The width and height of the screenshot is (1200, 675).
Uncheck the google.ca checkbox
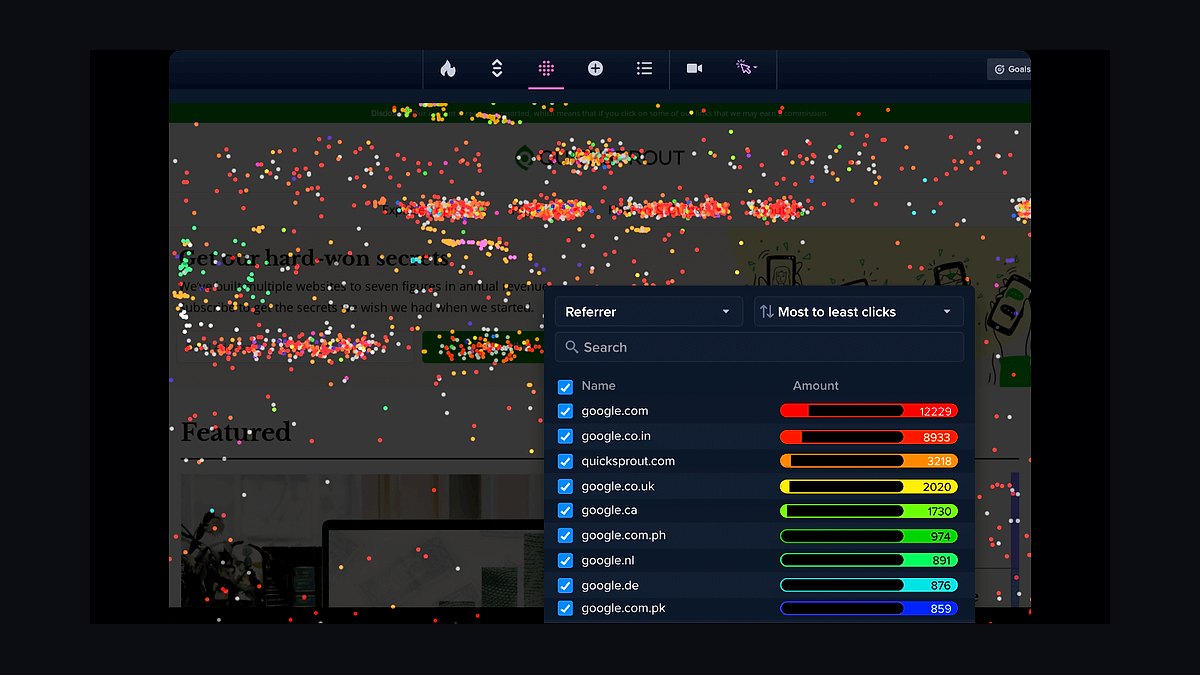point(565,511)
